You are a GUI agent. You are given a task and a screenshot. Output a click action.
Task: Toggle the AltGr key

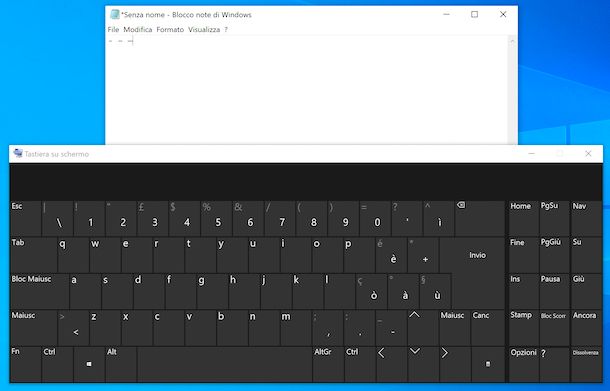[328, 364]
